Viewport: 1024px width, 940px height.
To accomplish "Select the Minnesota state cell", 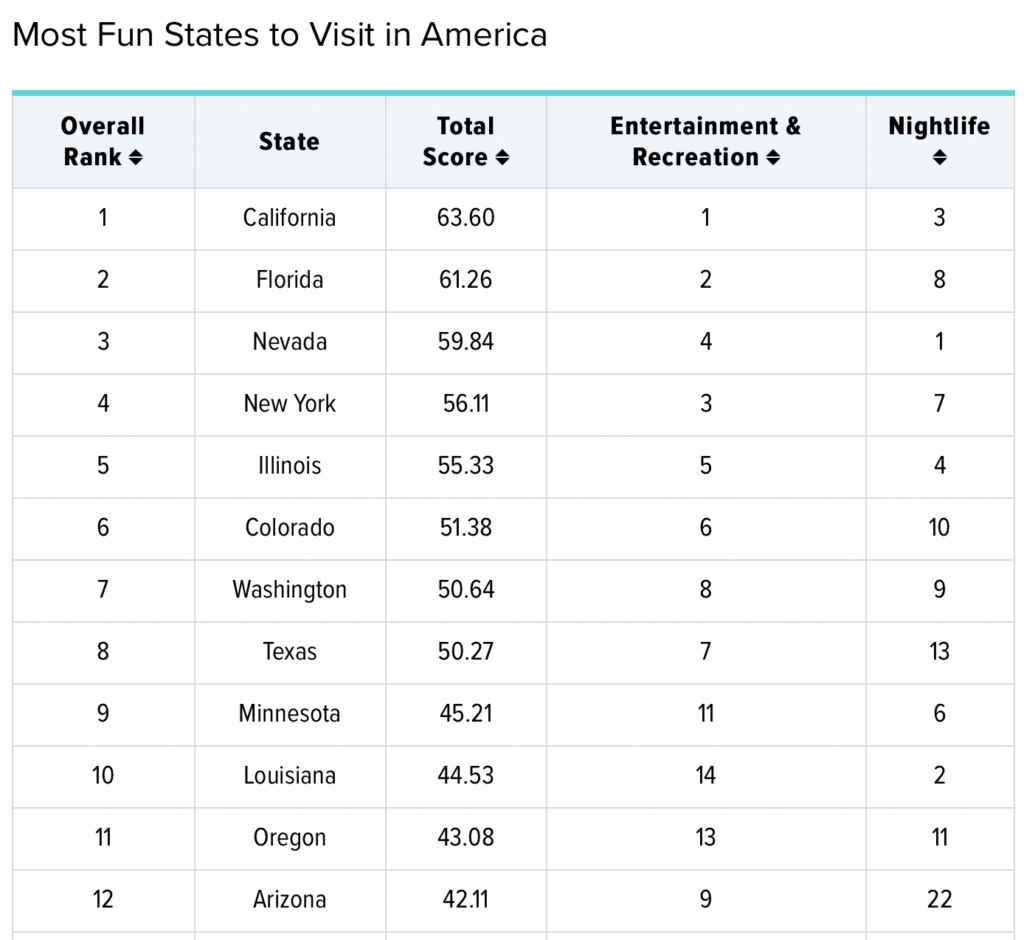I will coord(289,714).
